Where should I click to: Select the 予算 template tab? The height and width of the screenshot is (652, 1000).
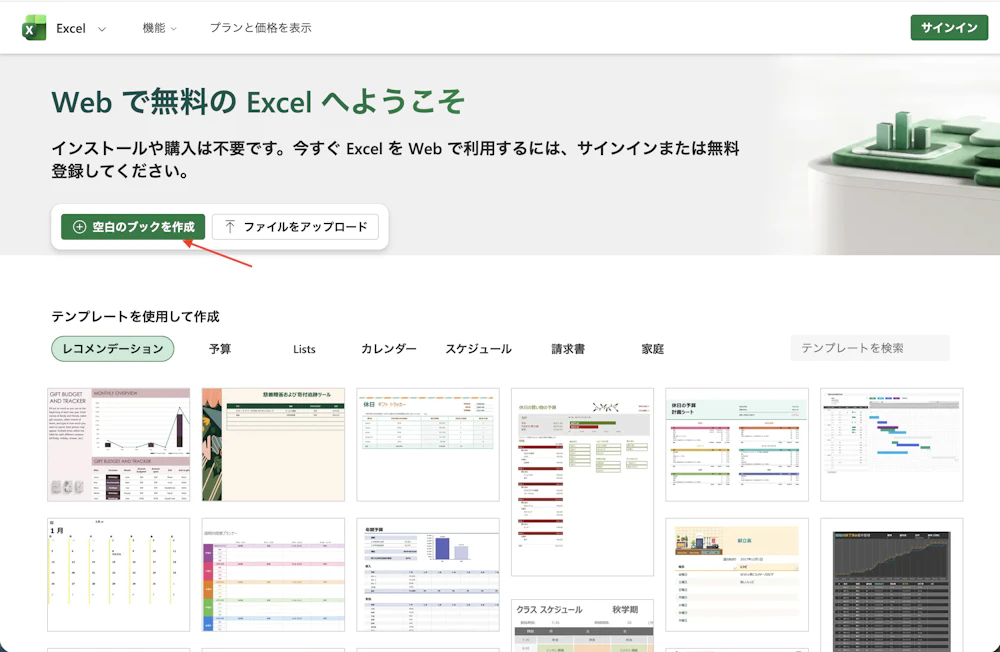(220, 349)
